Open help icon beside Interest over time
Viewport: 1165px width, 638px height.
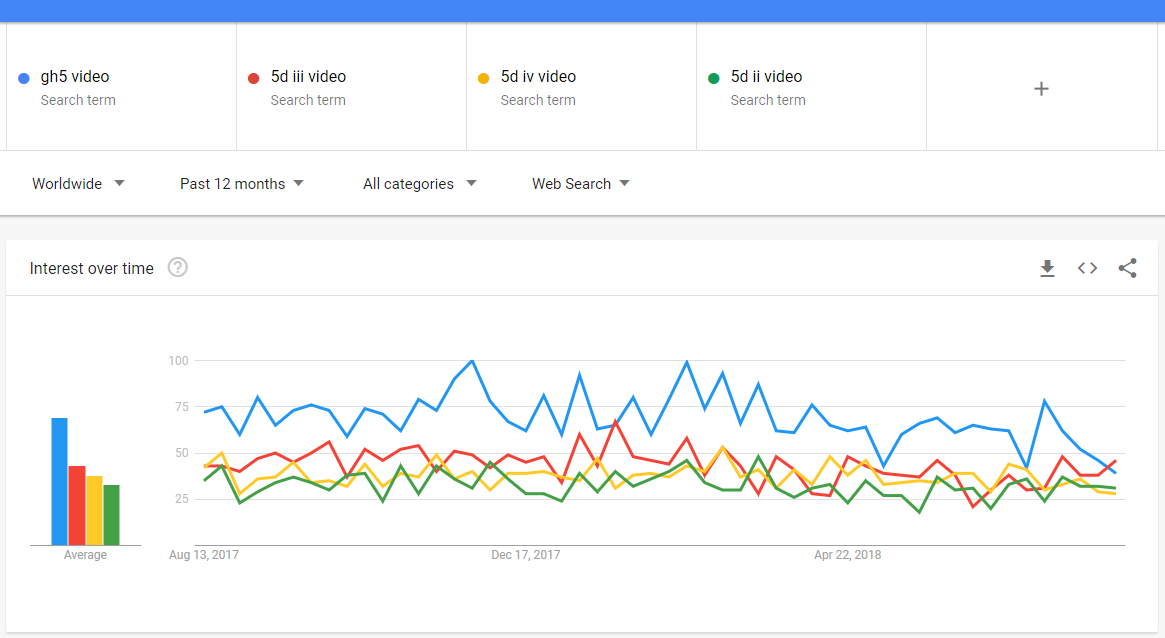pos(178,267)
